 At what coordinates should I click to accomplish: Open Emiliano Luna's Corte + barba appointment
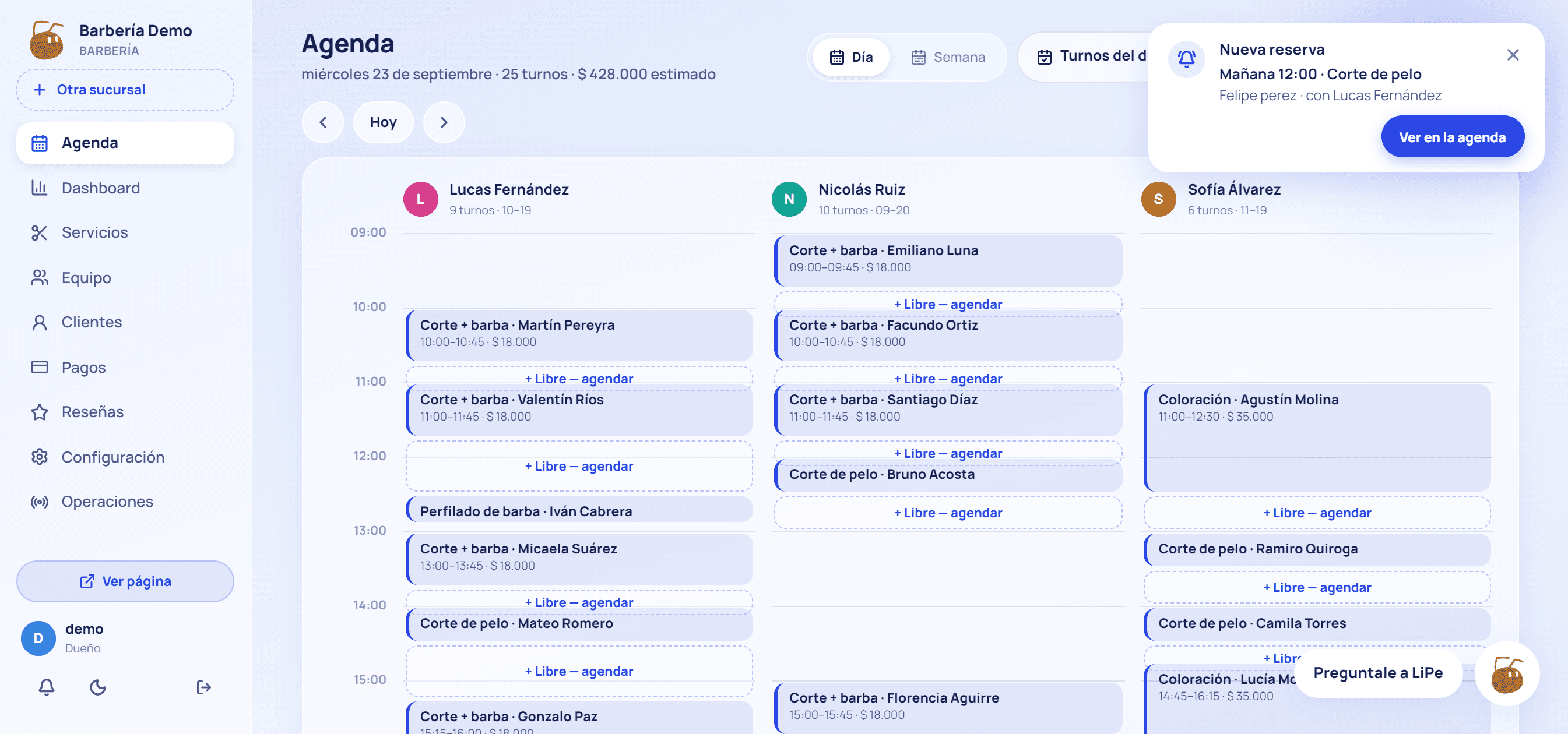coord(948,260)
